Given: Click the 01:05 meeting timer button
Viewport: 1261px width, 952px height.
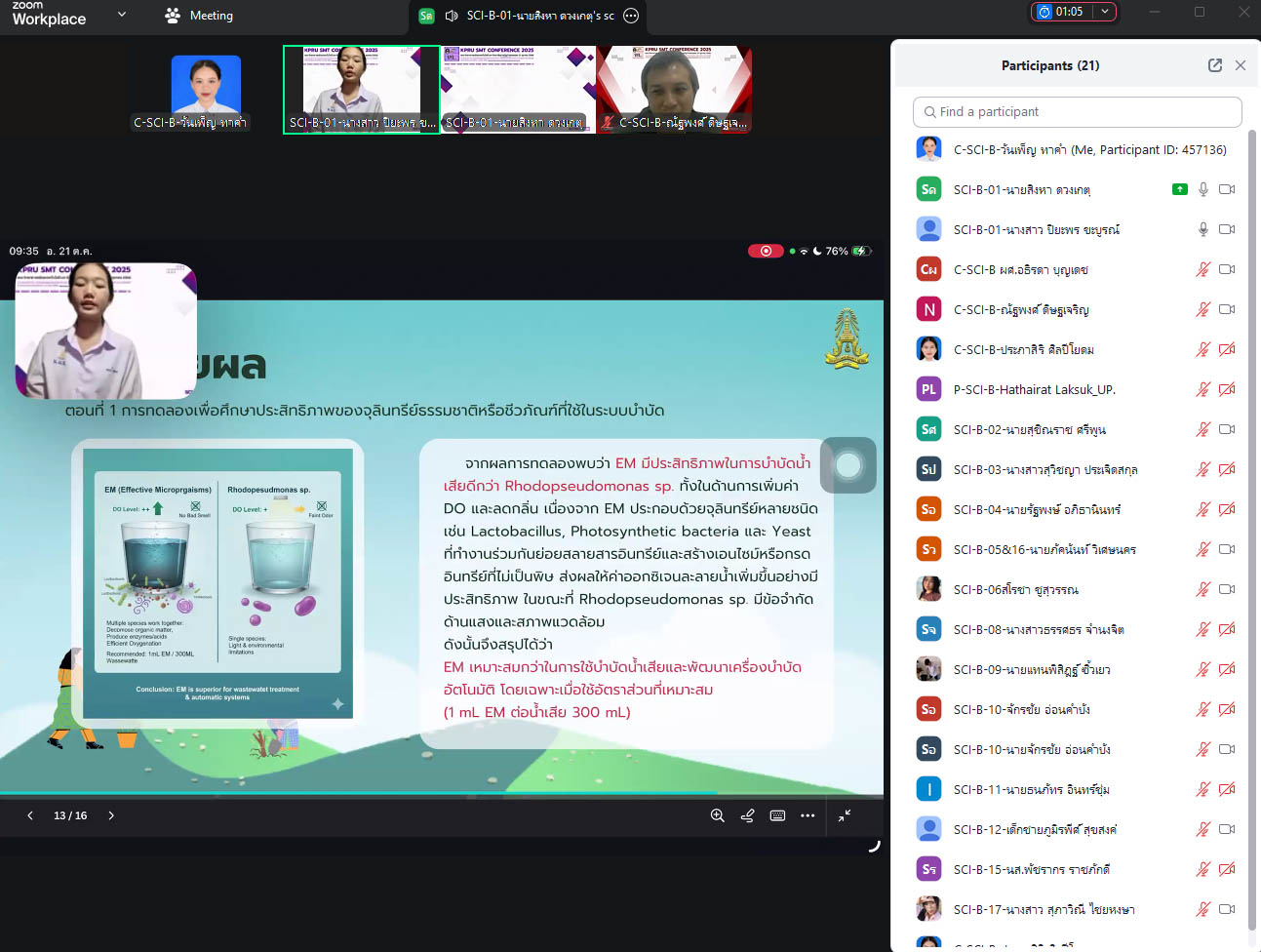Looking at the screenshot, I should pos(1061,12).
